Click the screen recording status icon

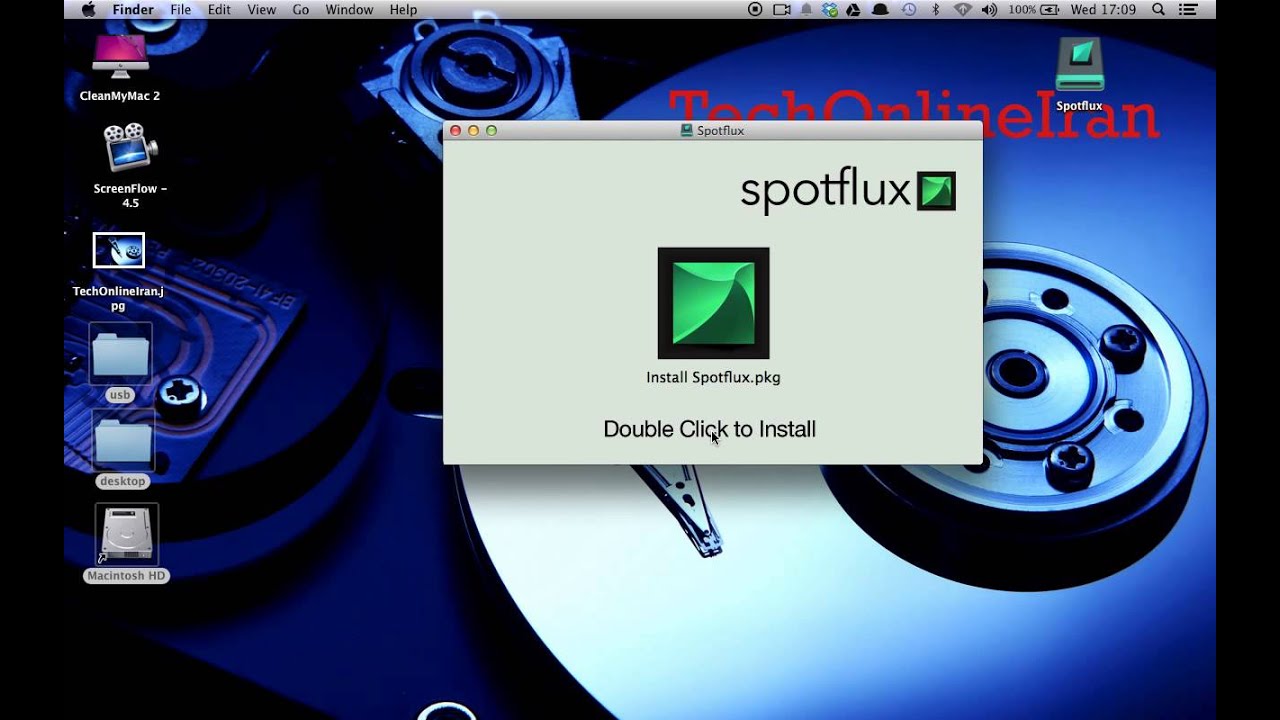pos(755,9)
